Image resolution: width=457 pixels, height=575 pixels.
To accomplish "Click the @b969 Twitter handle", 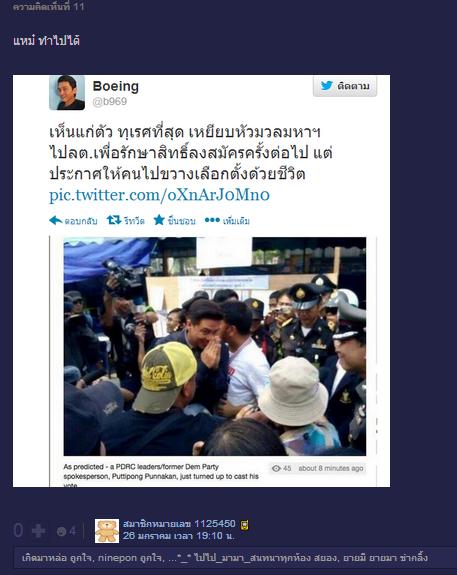I will pyautogui.click(x=110, y=102).
